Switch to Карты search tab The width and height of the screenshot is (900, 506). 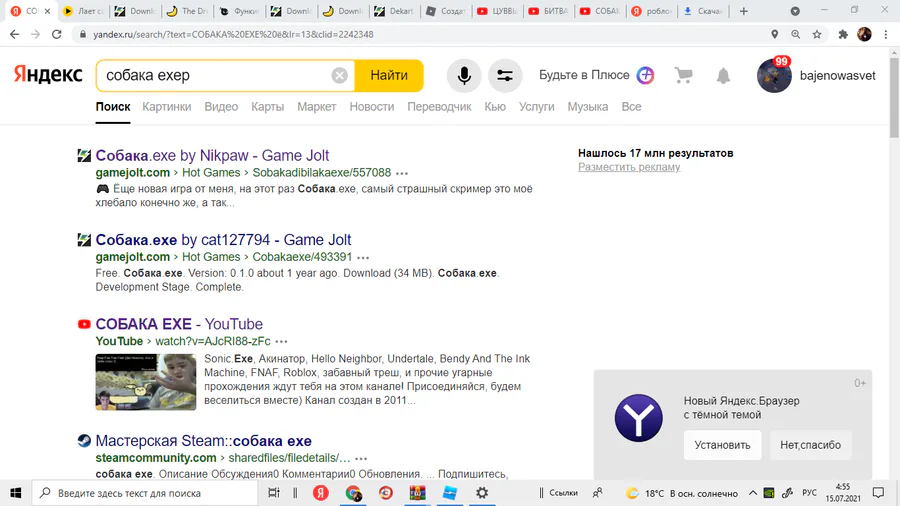(x=267, y=107)
